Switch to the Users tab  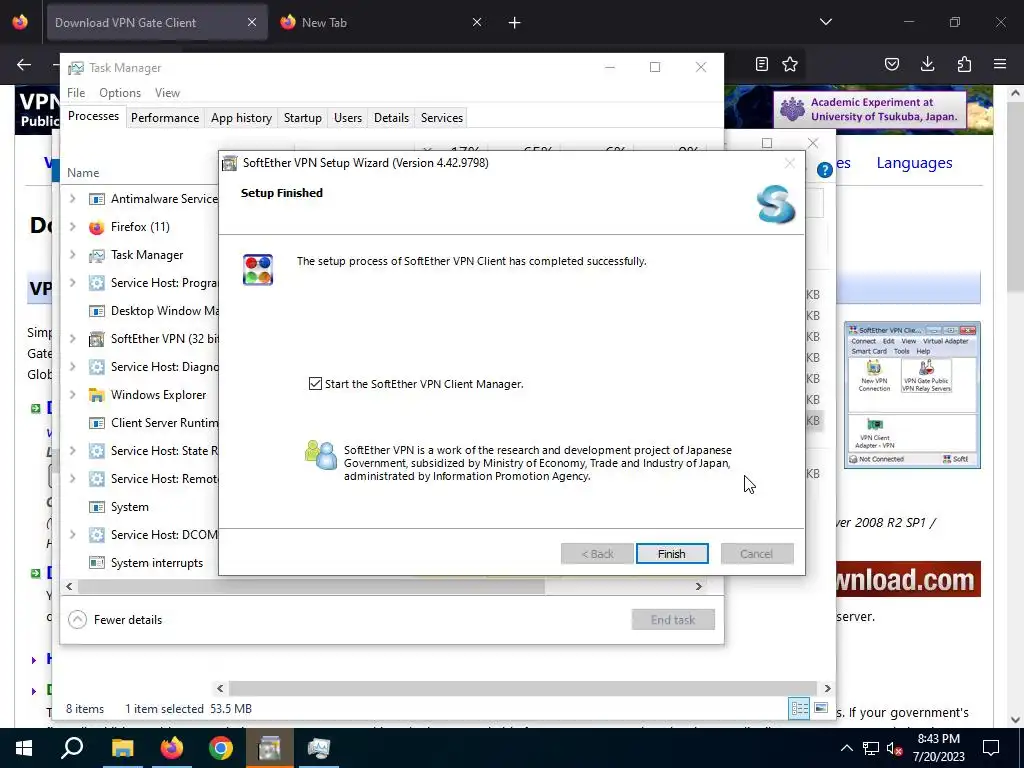click(347, 118)
